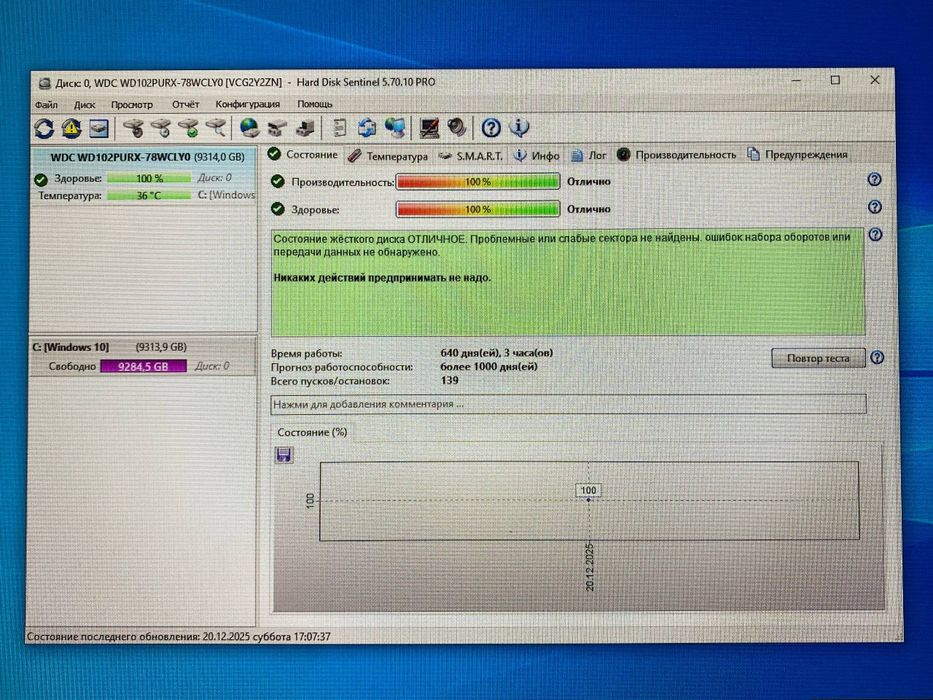
Task: Open the Конфигурация menu
Action: 248,104
